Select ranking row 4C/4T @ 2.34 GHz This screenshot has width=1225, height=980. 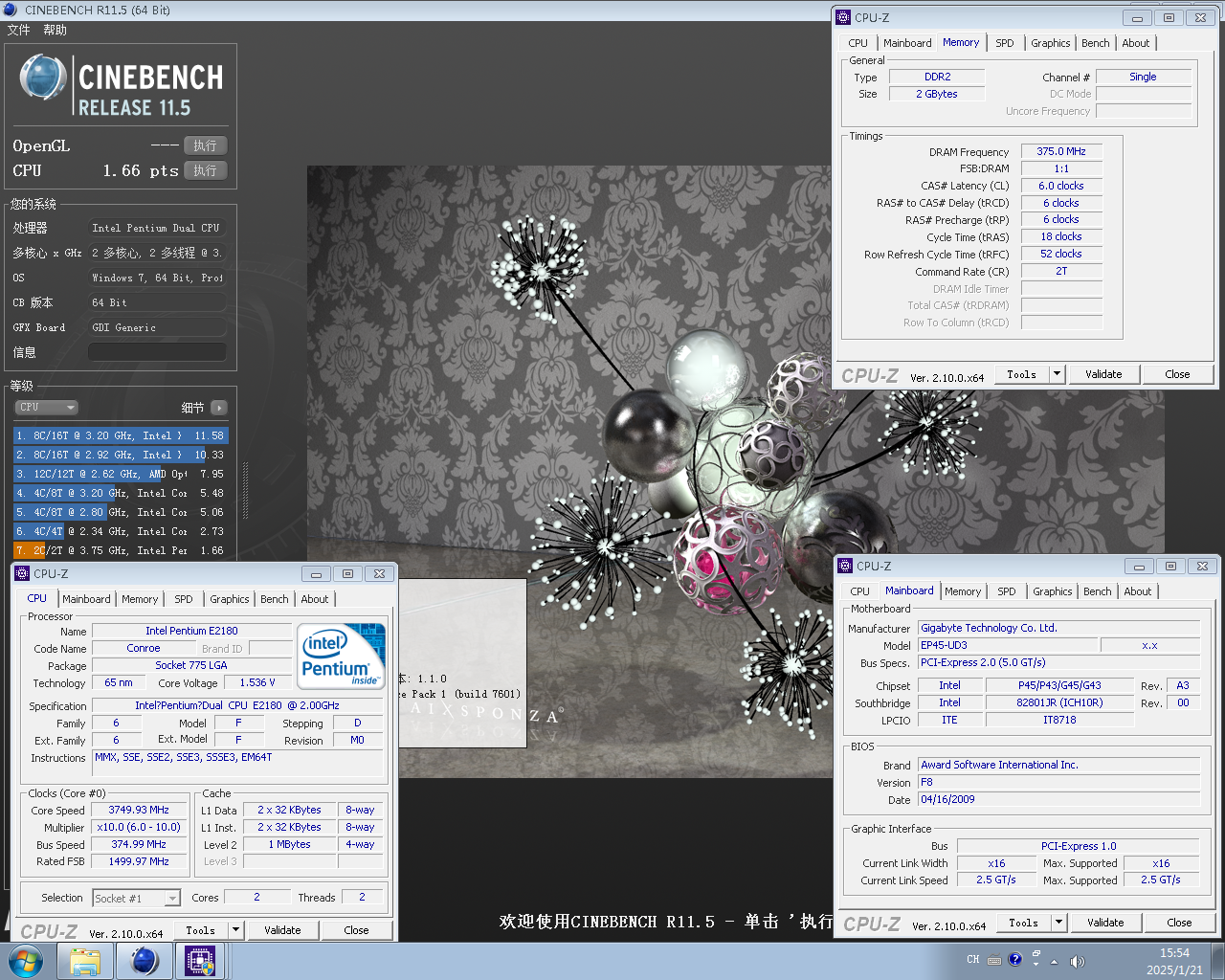point(121,531)
